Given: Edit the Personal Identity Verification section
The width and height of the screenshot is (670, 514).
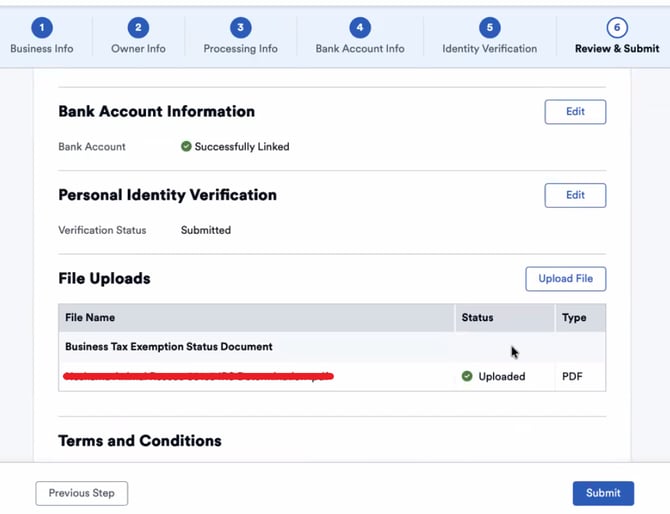Looking at the screenshot, I should pyautogui.click(x=575, y=195).
